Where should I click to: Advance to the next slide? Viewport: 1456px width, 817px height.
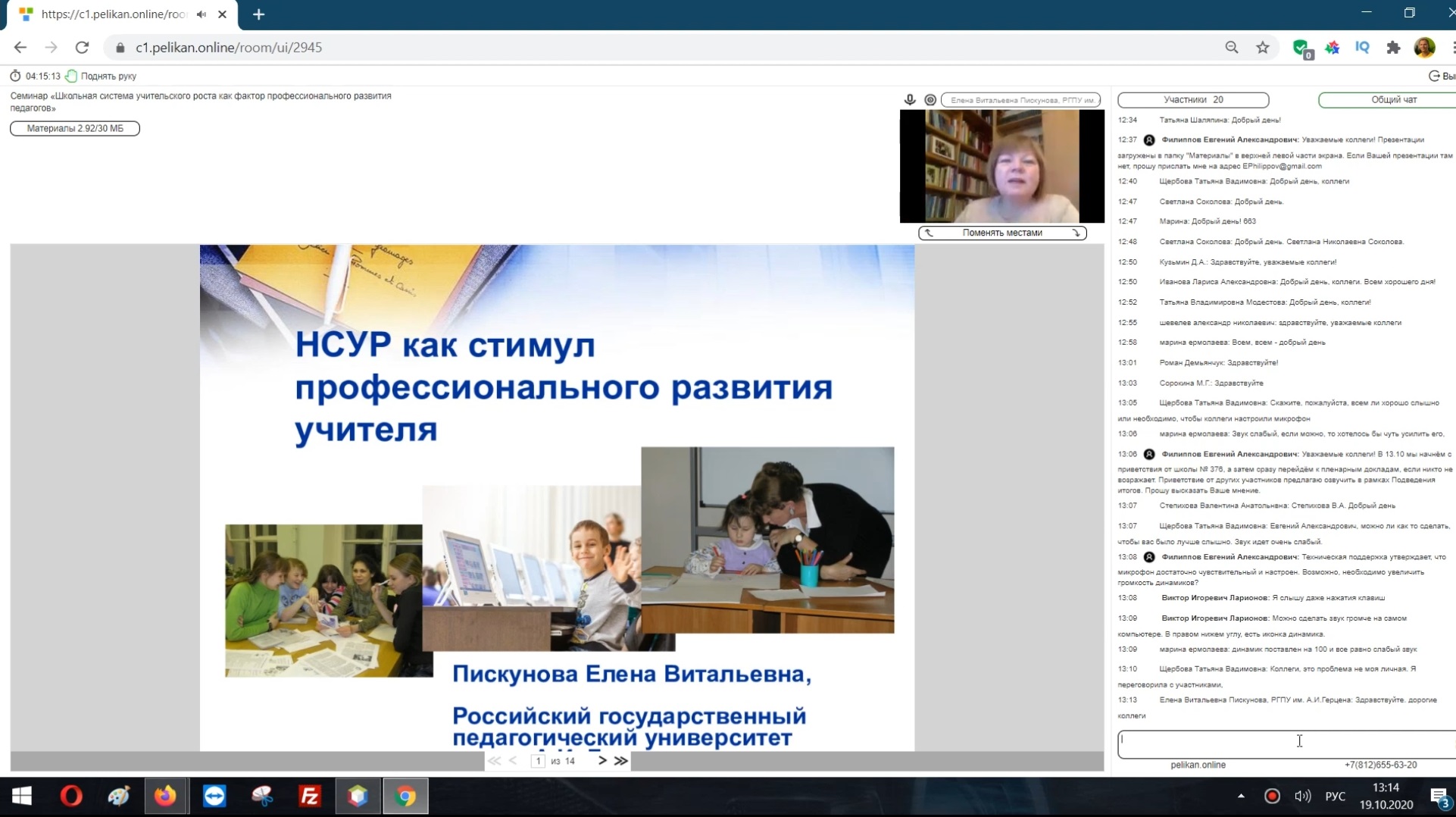pyautogui.click(x=602, y=761)
